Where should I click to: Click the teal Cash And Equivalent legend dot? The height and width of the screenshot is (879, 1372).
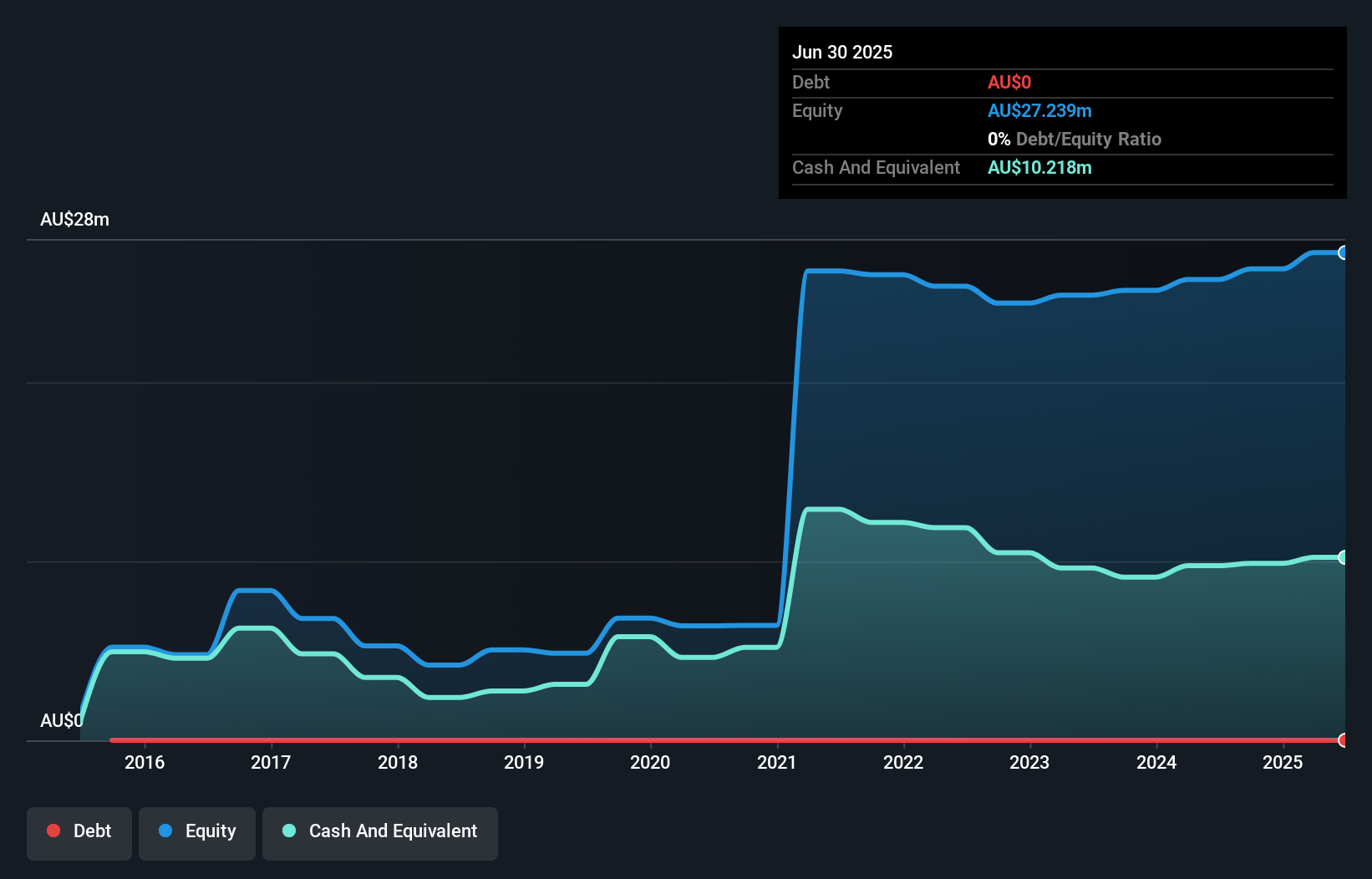[289, 831]
